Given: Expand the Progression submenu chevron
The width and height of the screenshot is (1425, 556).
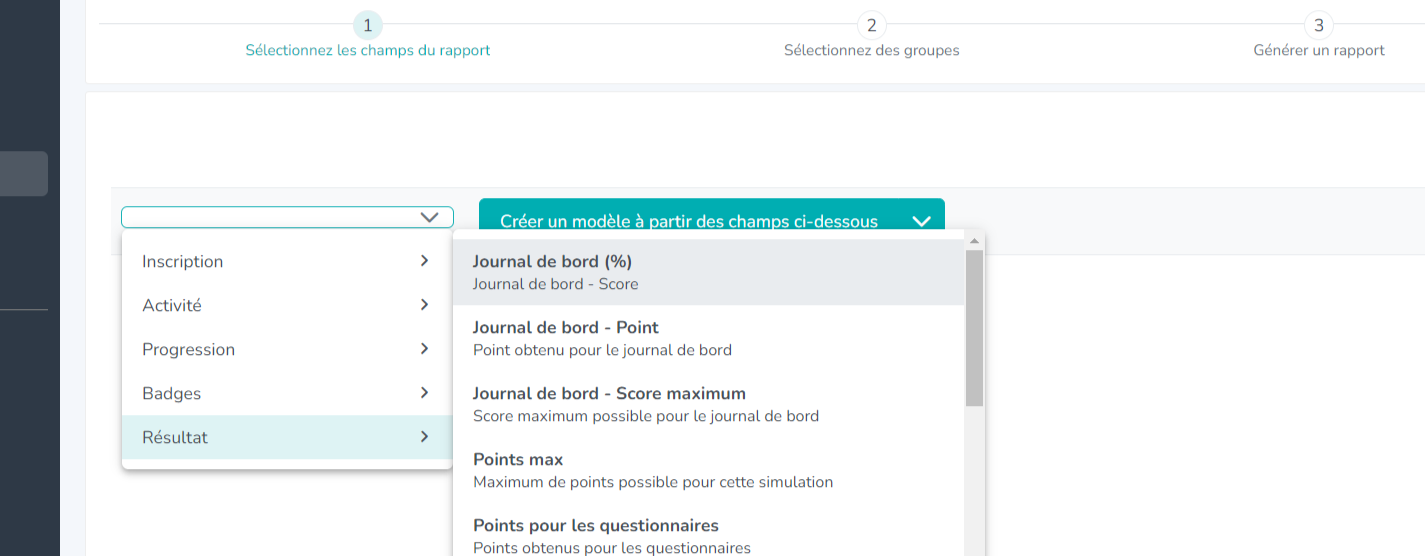Looking at the screenshot, I should [x=425, y=349].
